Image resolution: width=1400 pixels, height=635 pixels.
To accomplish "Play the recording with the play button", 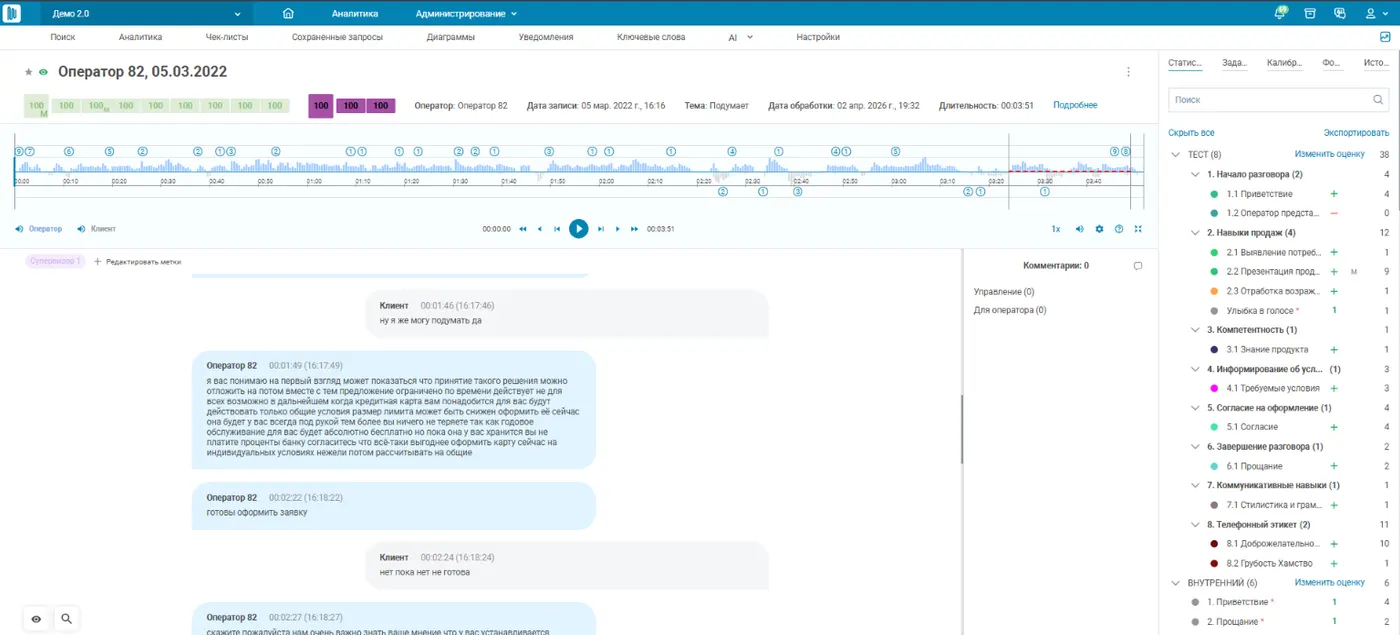I will click(578, 229).
